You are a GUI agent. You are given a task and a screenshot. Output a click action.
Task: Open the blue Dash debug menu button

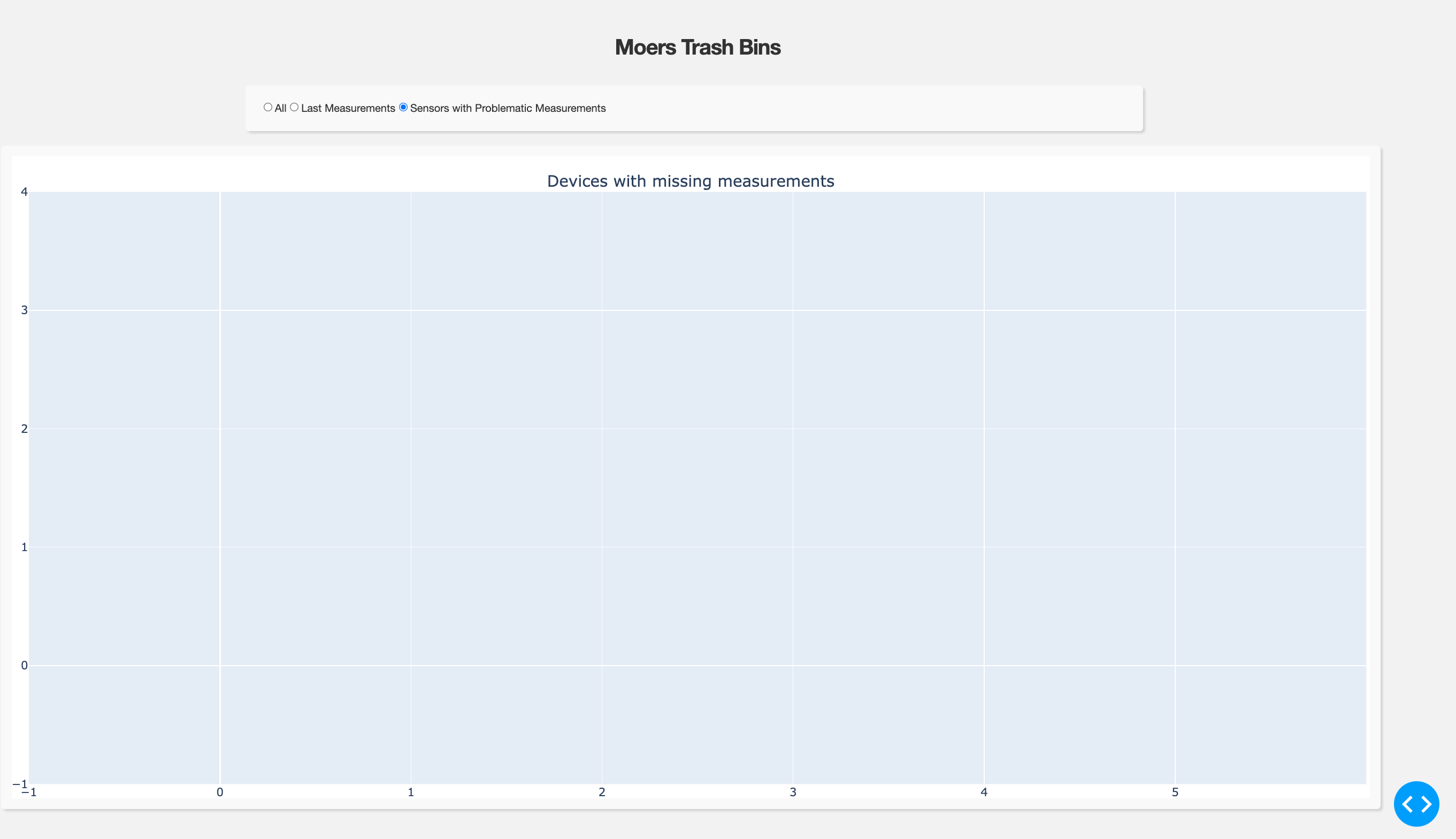[x=1416, y=803]
